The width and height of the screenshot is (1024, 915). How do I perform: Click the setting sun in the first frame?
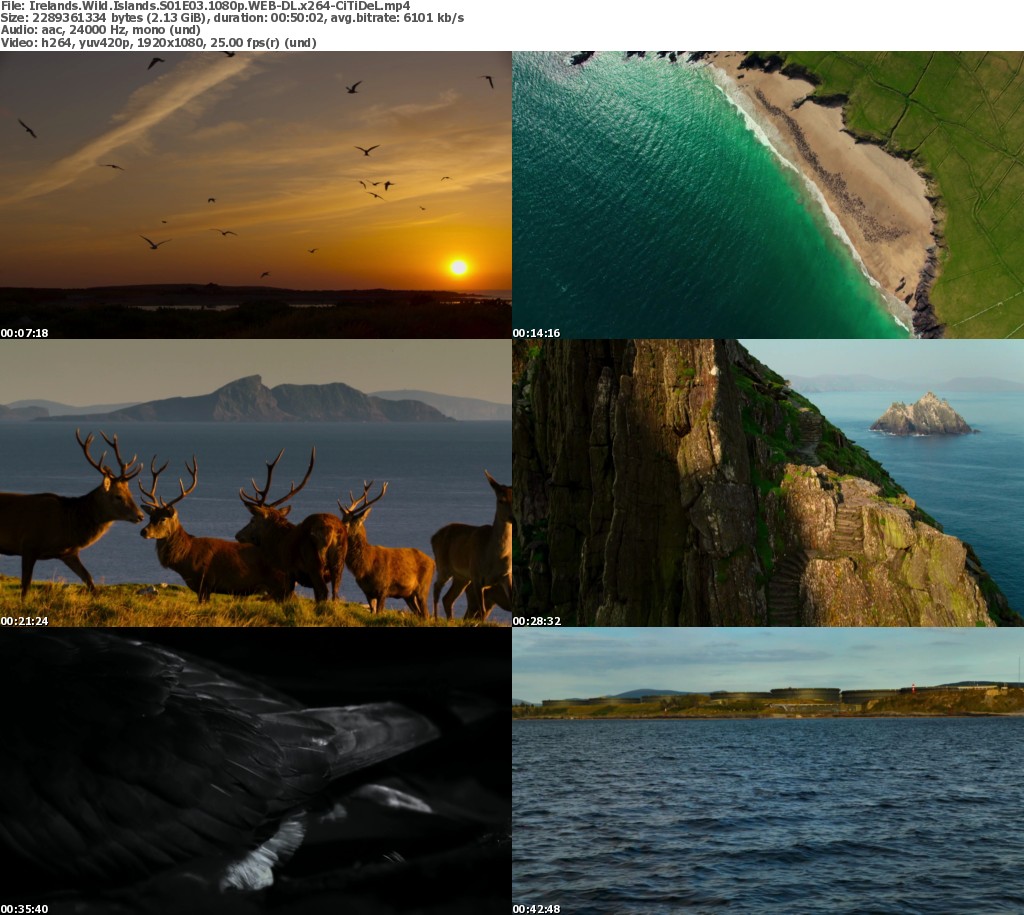click(x=458, y=267)
